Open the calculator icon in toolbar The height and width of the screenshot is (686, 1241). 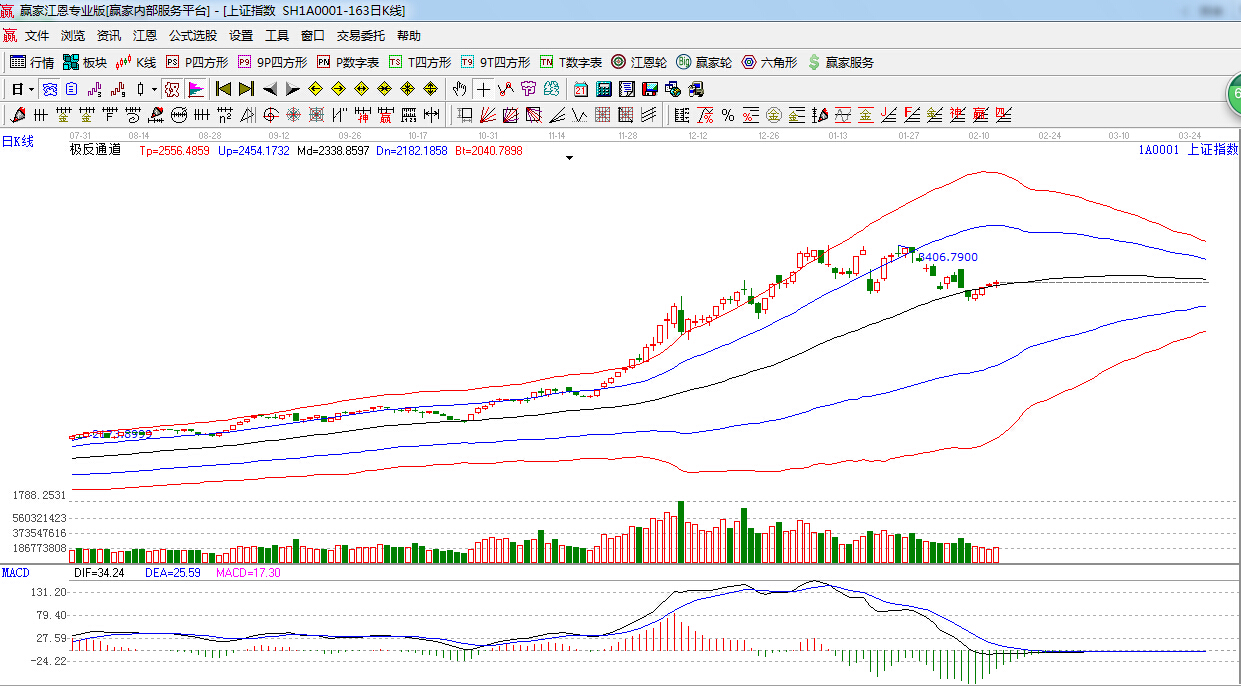(604, 89)
